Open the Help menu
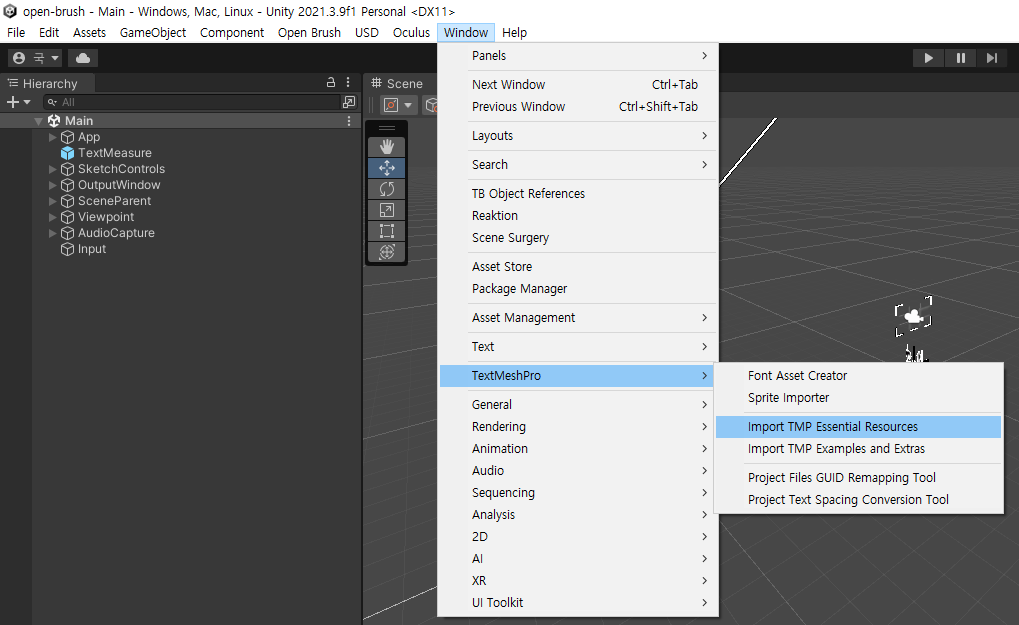Viewport: 1019px width, 625px height. coord(514,32)
